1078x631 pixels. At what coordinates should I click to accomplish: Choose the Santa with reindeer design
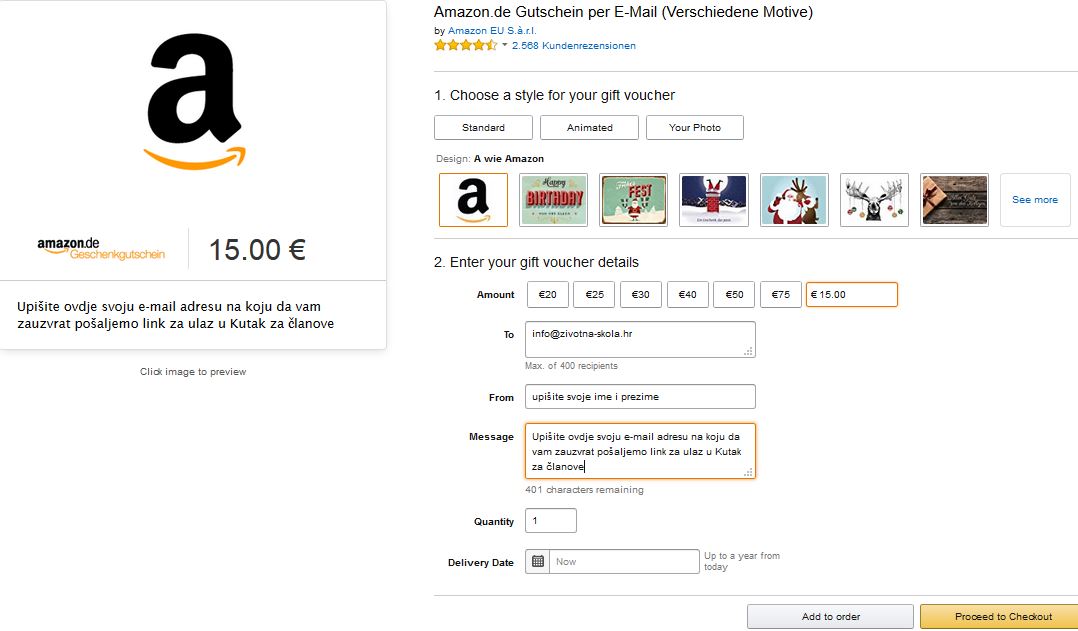794,200
